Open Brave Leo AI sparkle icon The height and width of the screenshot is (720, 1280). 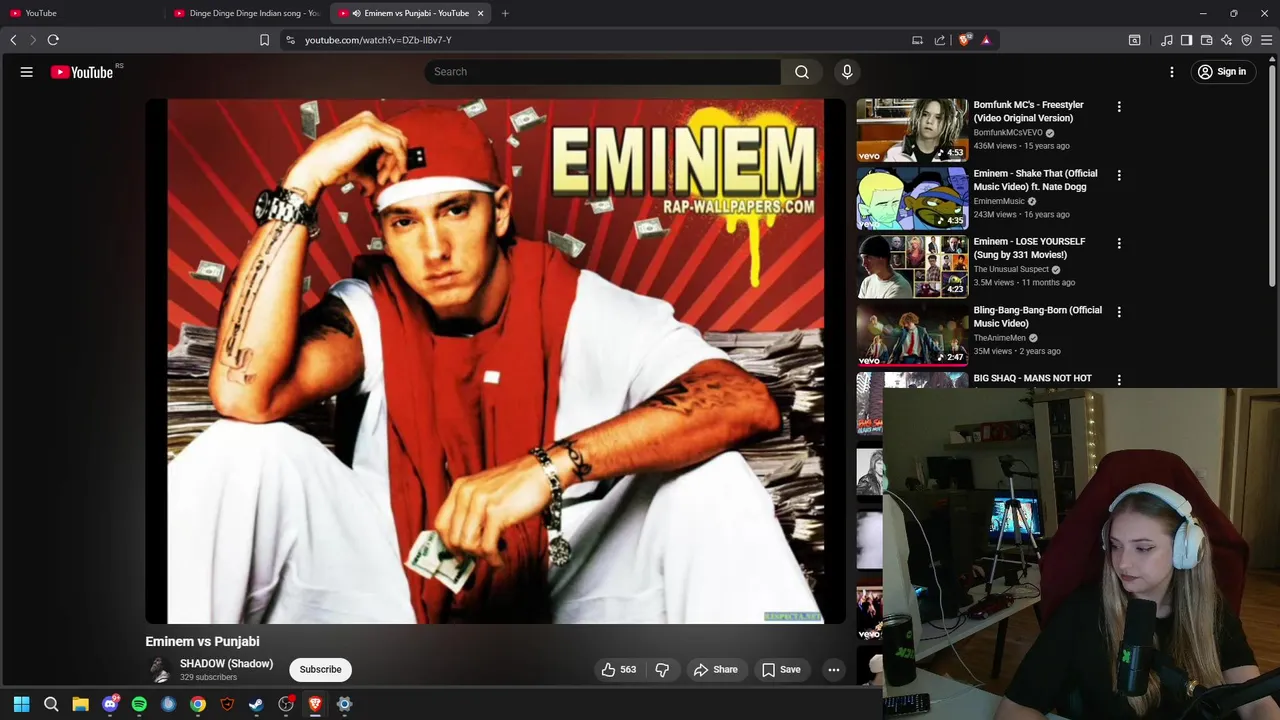(1226, 40)
